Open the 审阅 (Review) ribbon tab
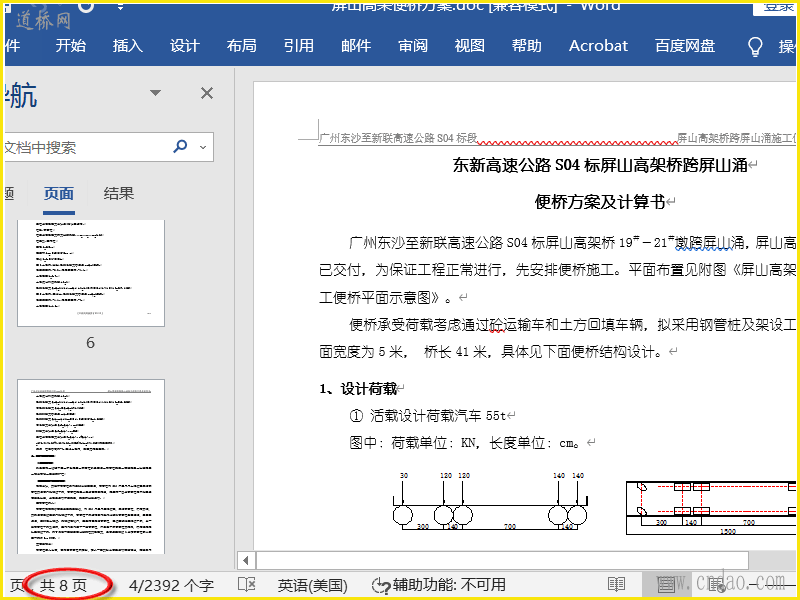This screenshot has width=800, height=600. (413, 46)
